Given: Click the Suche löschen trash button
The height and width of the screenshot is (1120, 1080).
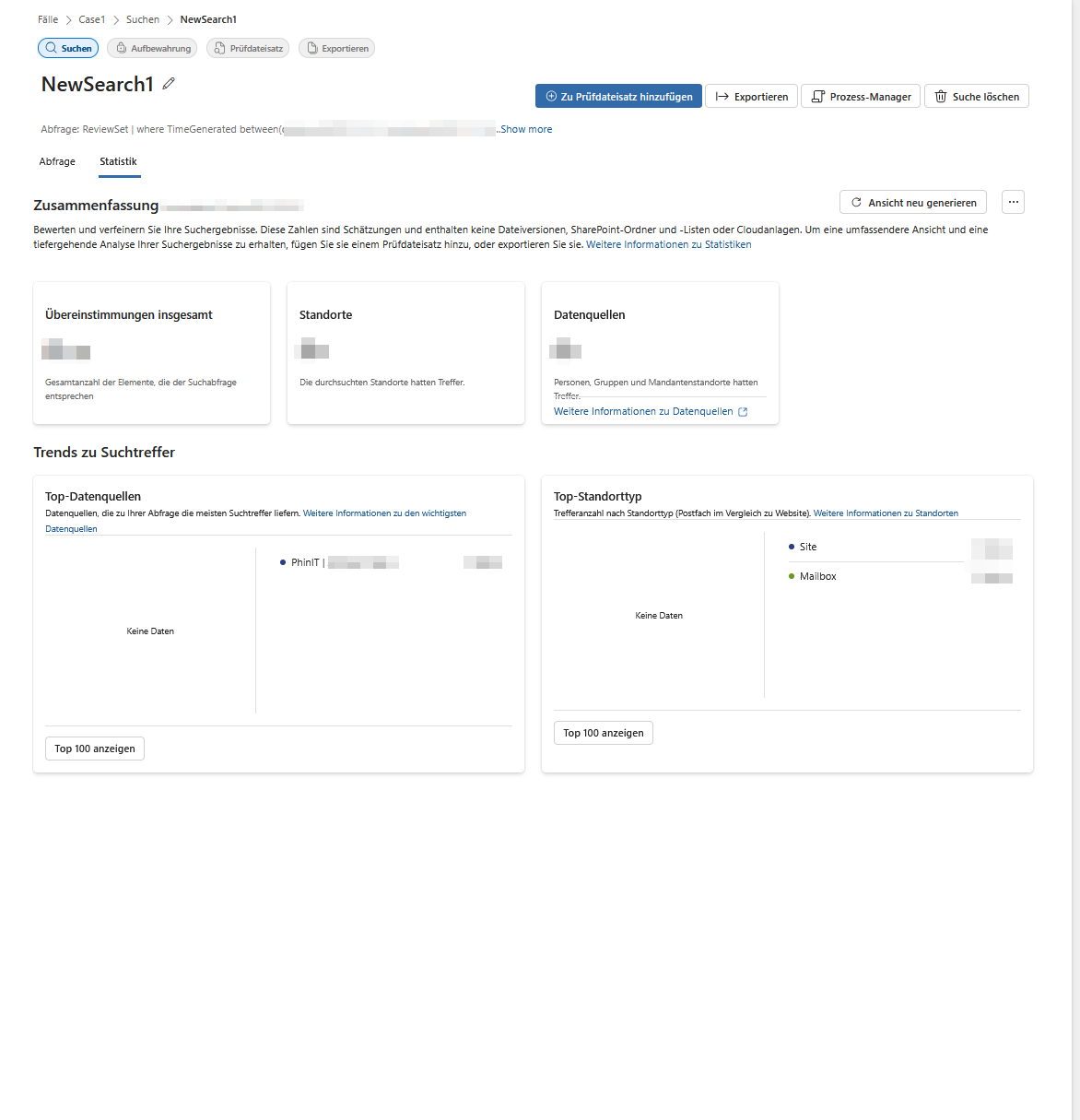Looking at the screenshot, I should pyautogui.click(x=976, y=97).
